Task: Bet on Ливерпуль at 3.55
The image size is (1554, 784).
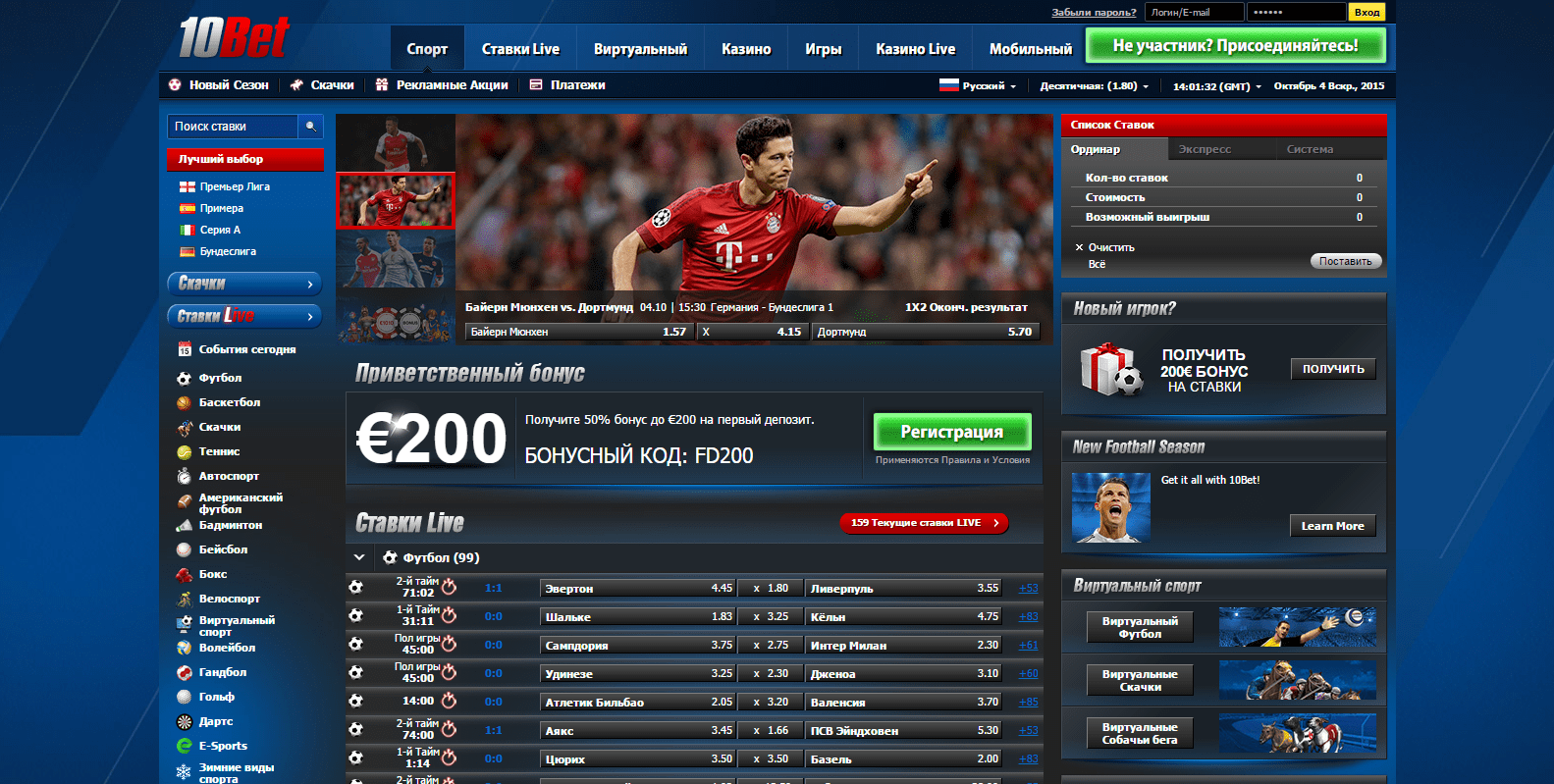Action: pos(904,588)
